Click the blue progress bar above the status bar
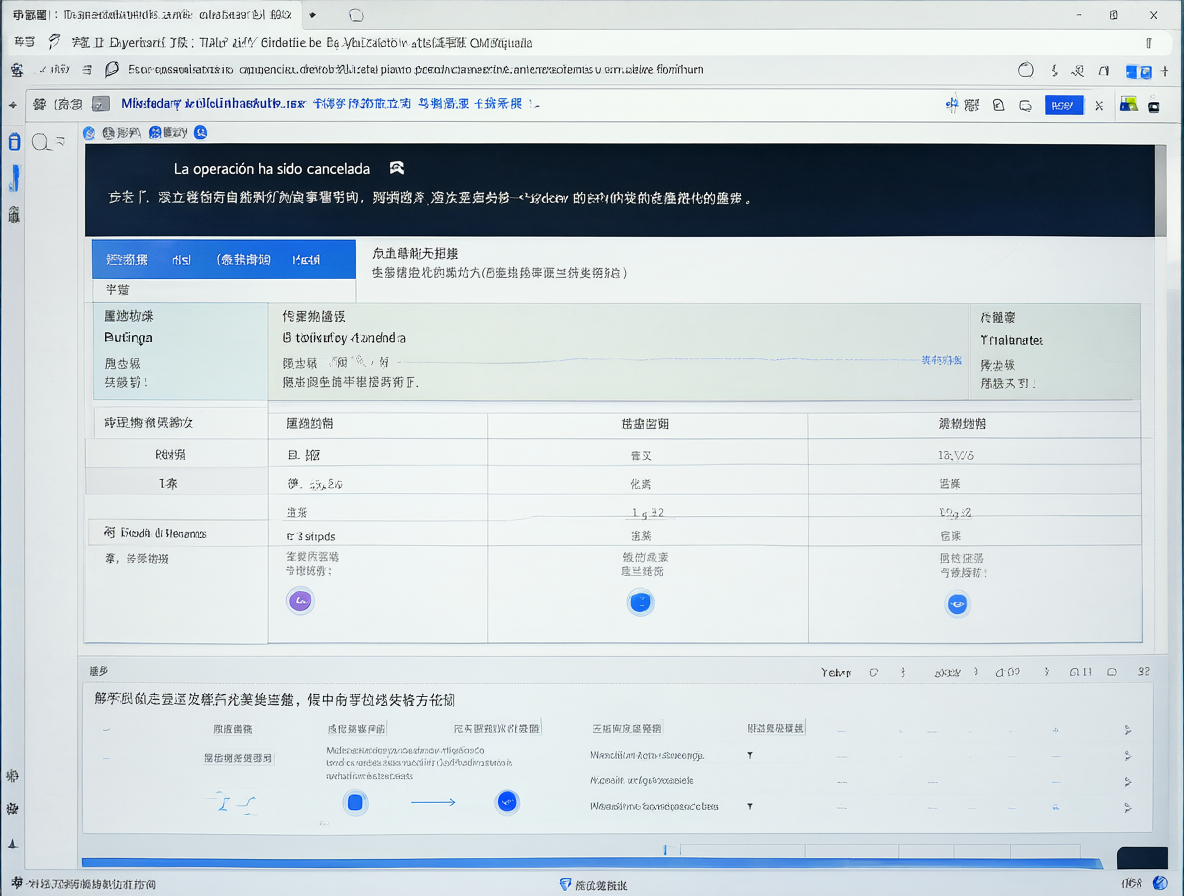The height and width of the screenshot is (896, 1184). 592,863
